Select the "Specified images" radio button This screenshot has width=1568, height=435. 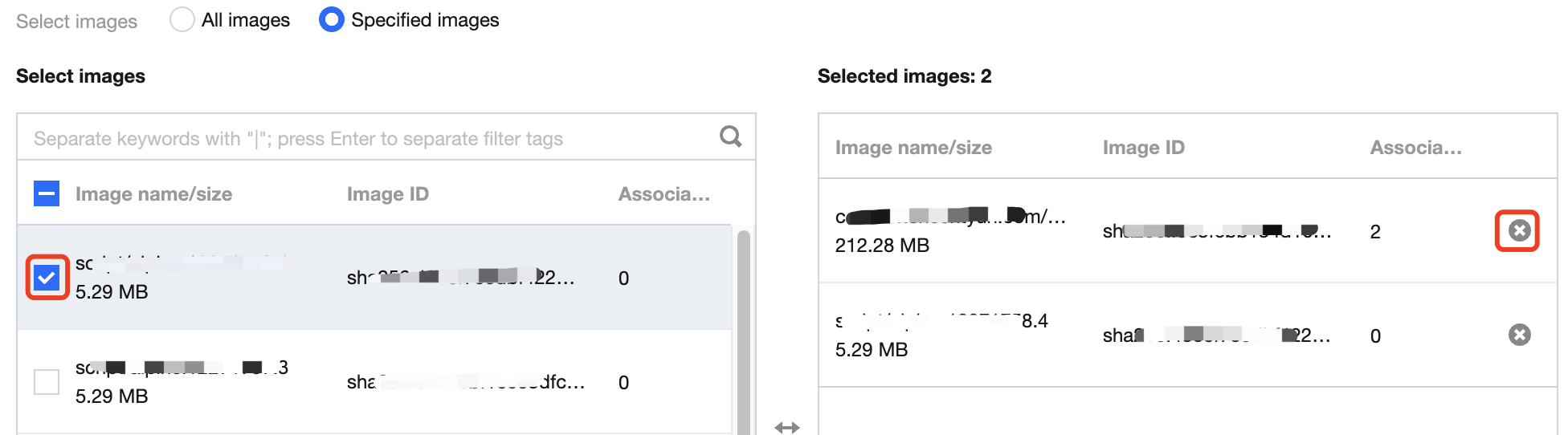pos(331,20)
